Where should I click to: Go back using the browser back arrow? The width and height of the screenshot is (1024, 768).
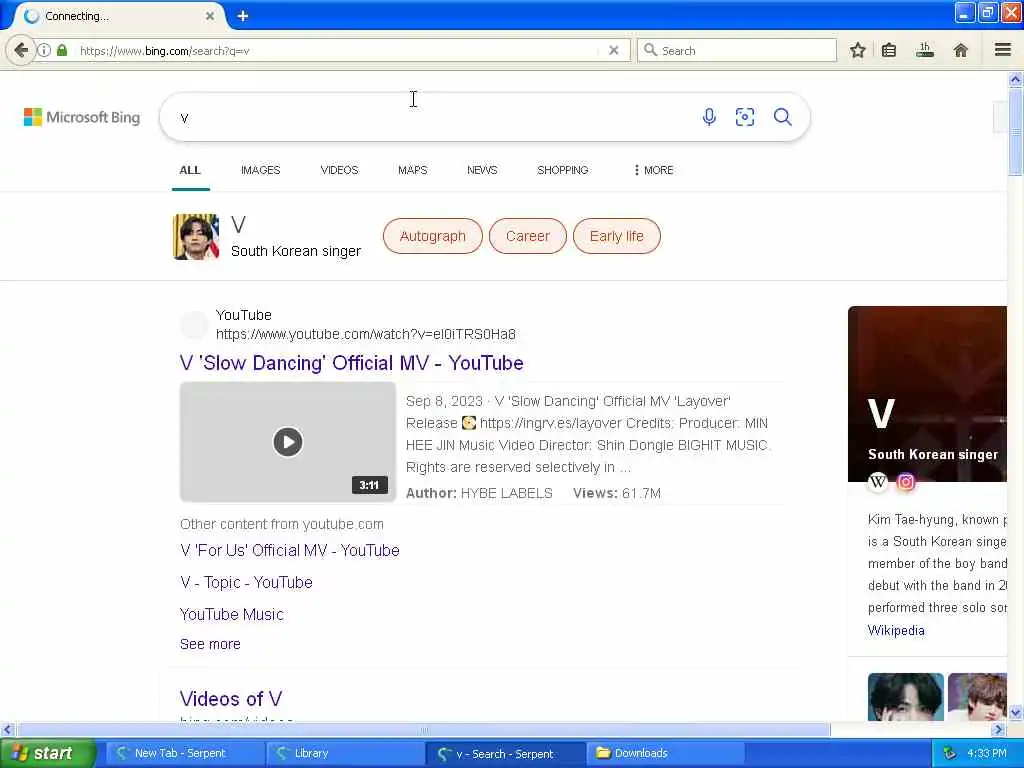pyautogui.click(x=20, y=50)
